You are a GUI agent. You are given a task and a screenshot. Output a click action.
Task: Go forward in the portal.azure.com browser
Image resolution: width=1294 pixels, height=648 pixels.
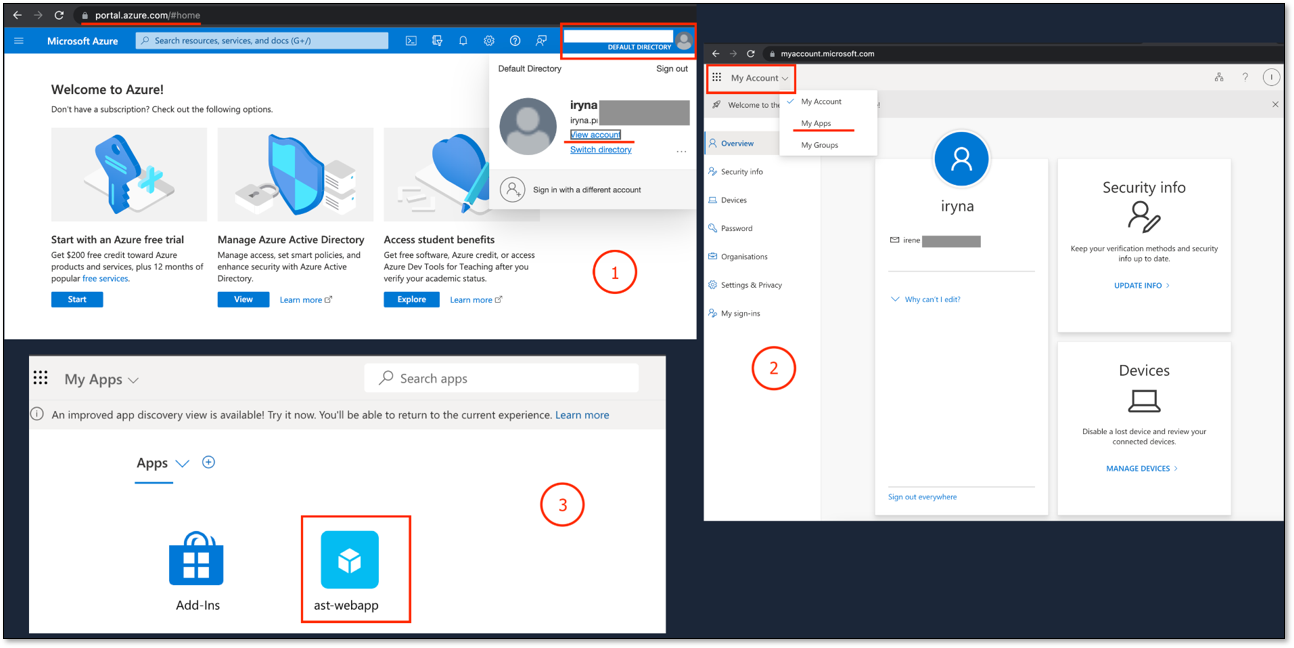[38, 16]
